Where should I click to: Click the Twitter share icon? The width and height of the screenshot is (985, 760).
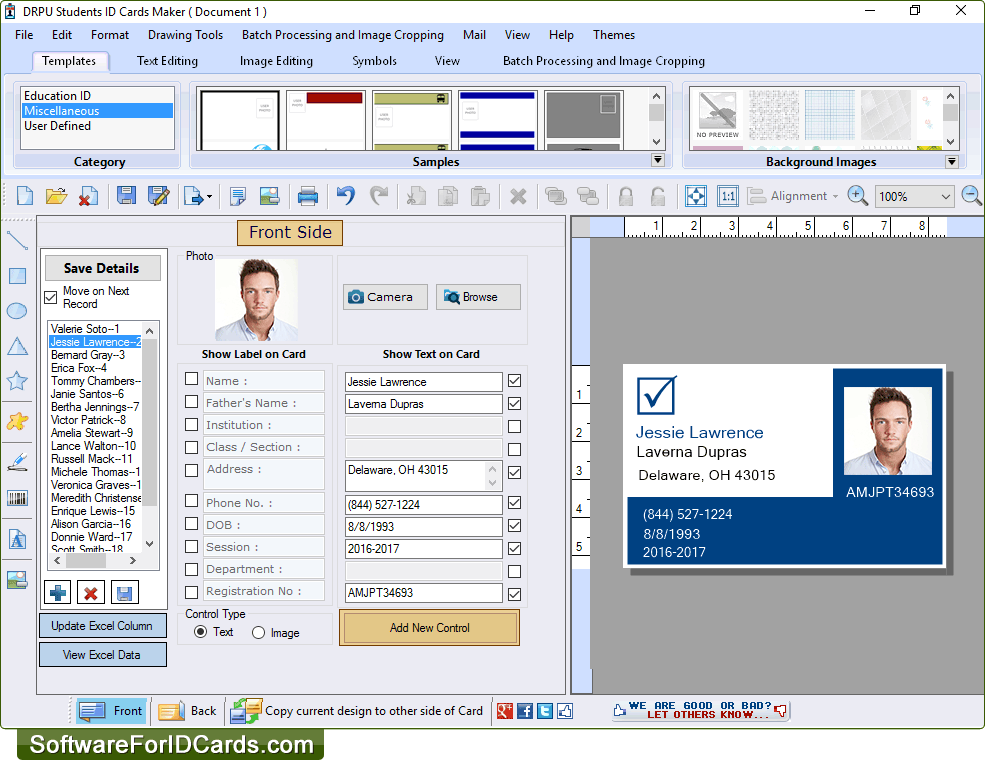[x=545, y=711]
